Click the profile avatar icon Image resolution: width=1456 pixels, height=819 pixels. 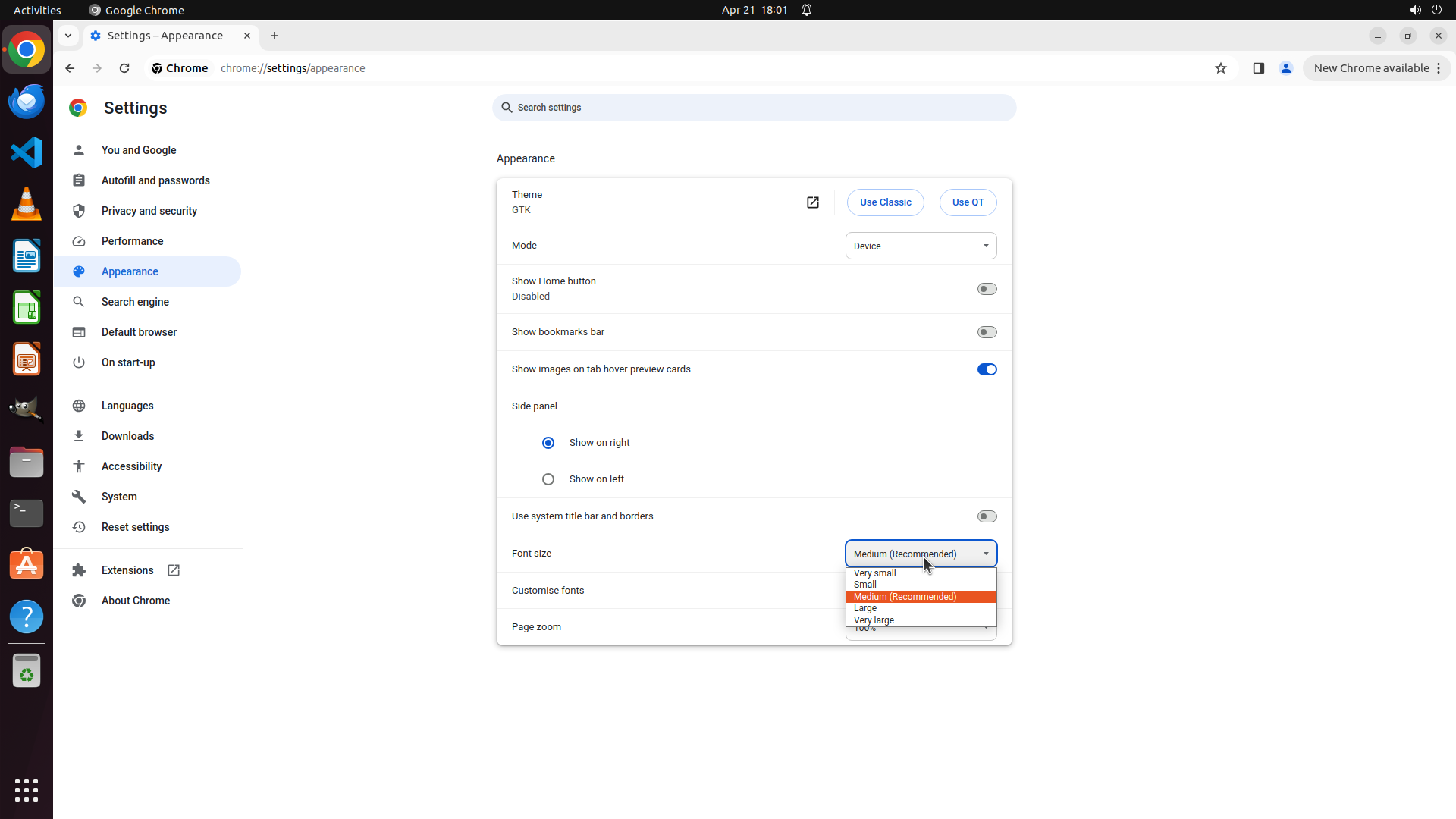pyautogui.click(x=1286, y=68)
